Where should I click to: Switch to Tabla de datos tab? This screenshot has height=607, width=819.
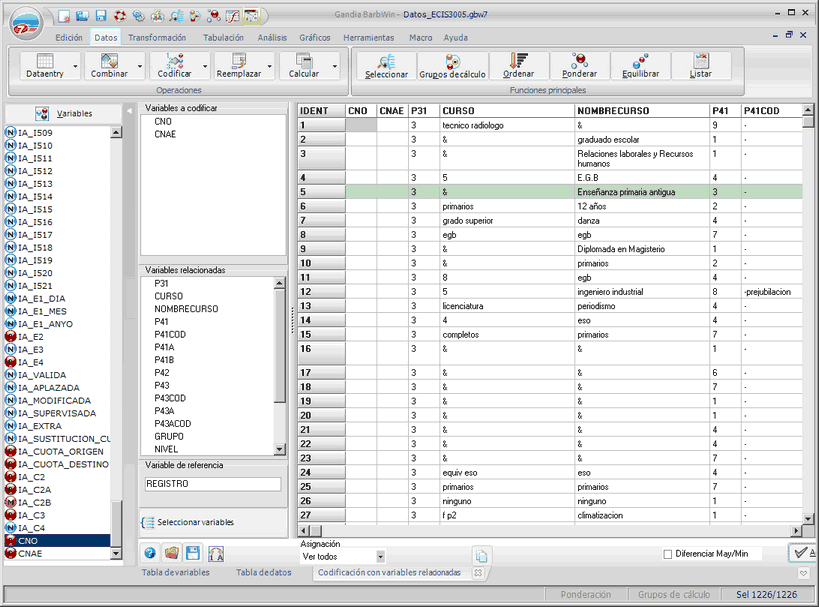pyautogui.click(x=264, y=573)
